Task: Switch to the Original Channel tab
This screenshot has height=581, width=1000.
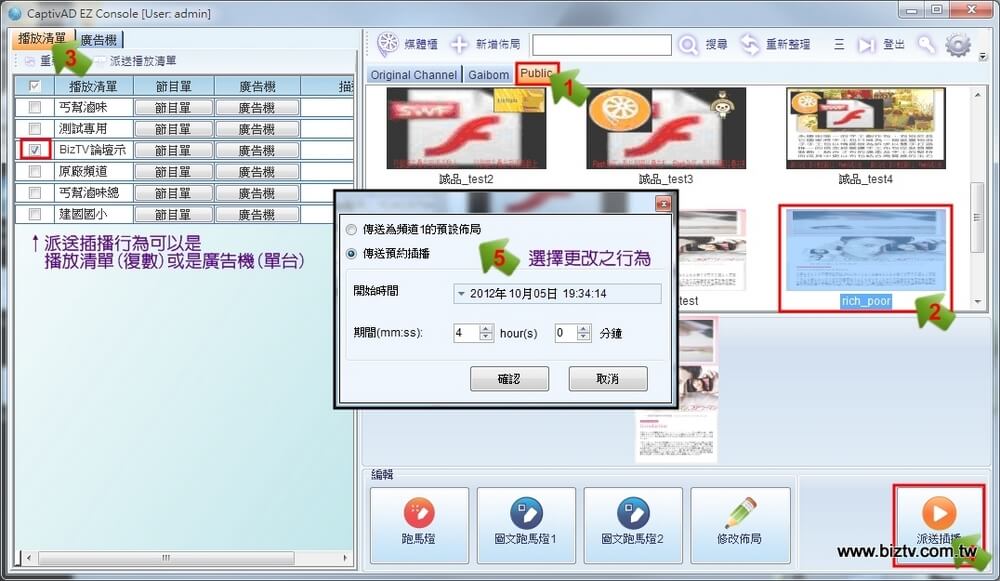Action: click(414, 75)
